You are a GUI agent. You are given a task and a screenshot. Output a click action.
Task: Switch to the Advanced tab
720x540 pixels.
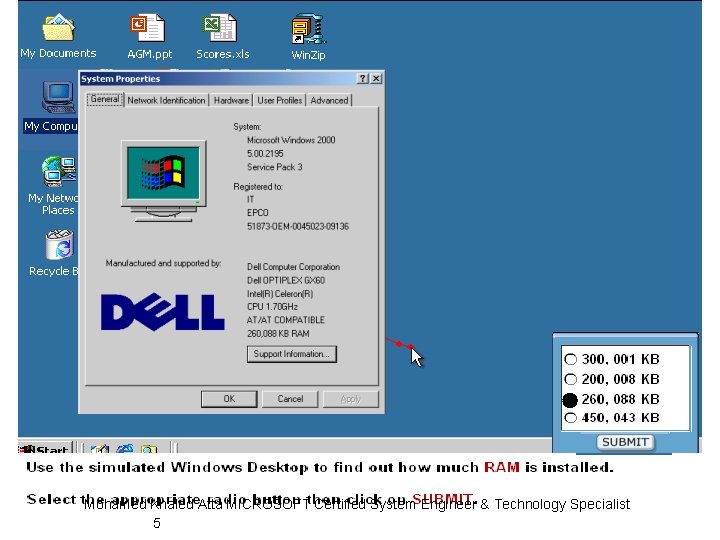tap(329, 100)
